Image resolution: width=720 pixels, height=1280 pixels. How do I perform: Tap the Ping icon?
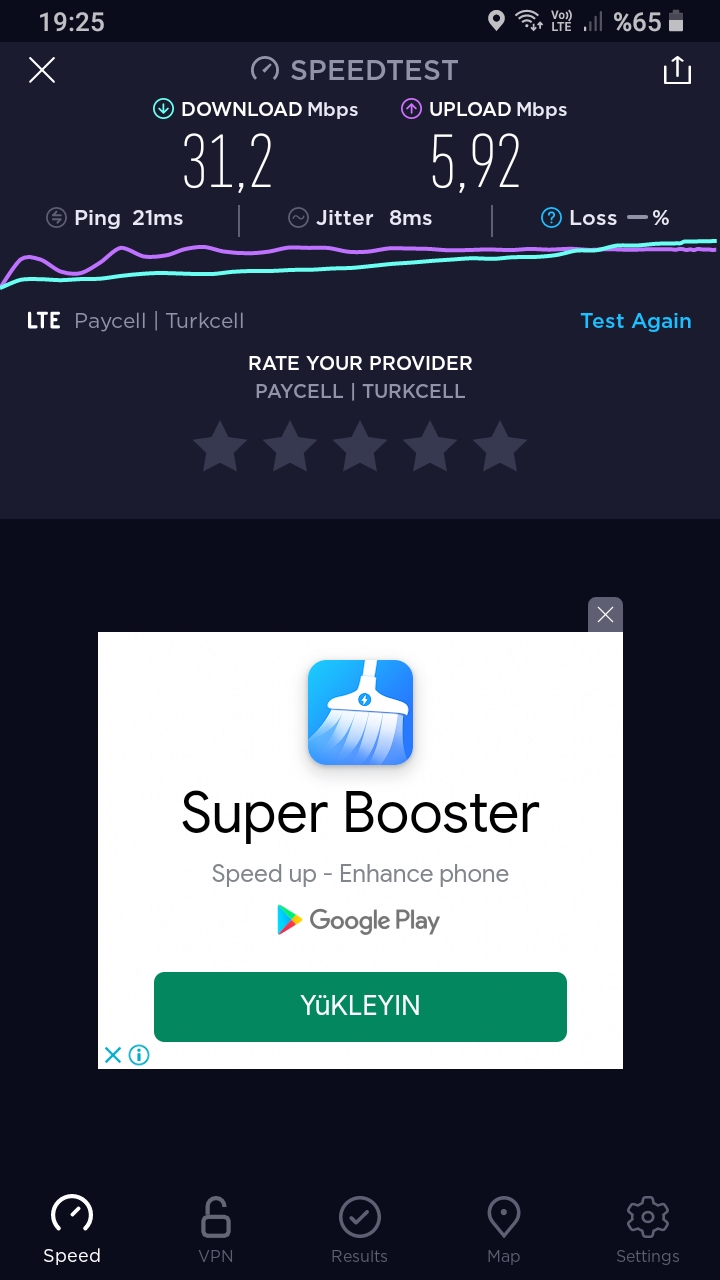(57, 218)
